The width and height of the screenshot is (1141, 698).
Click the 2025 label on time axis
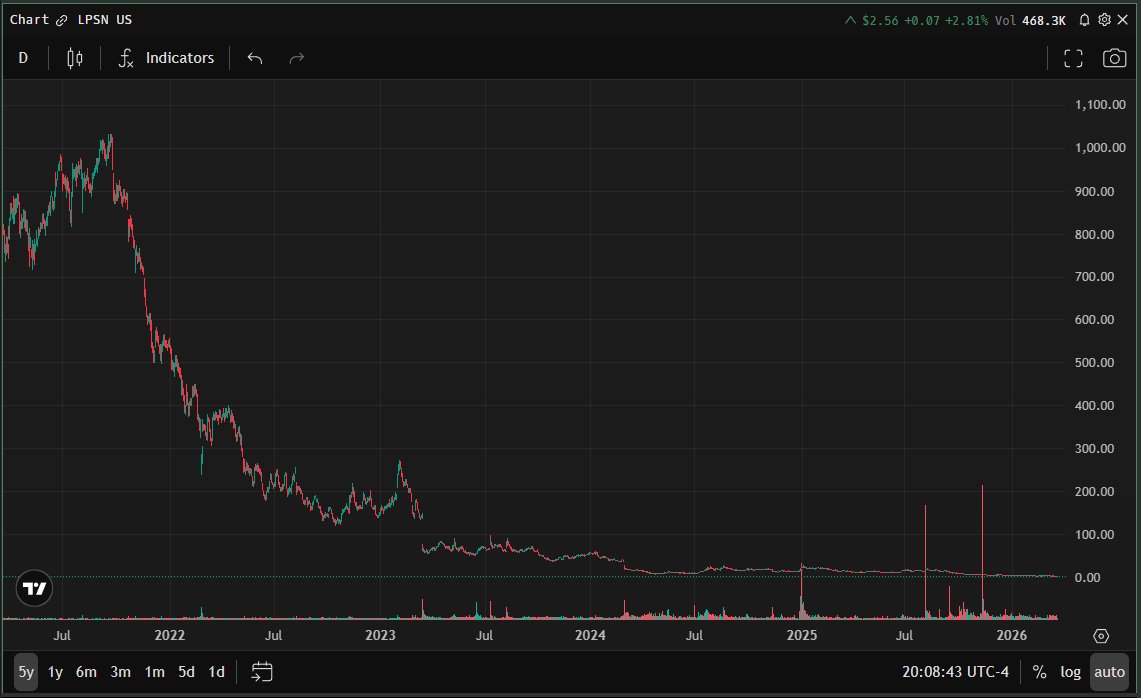click(802, 635)
